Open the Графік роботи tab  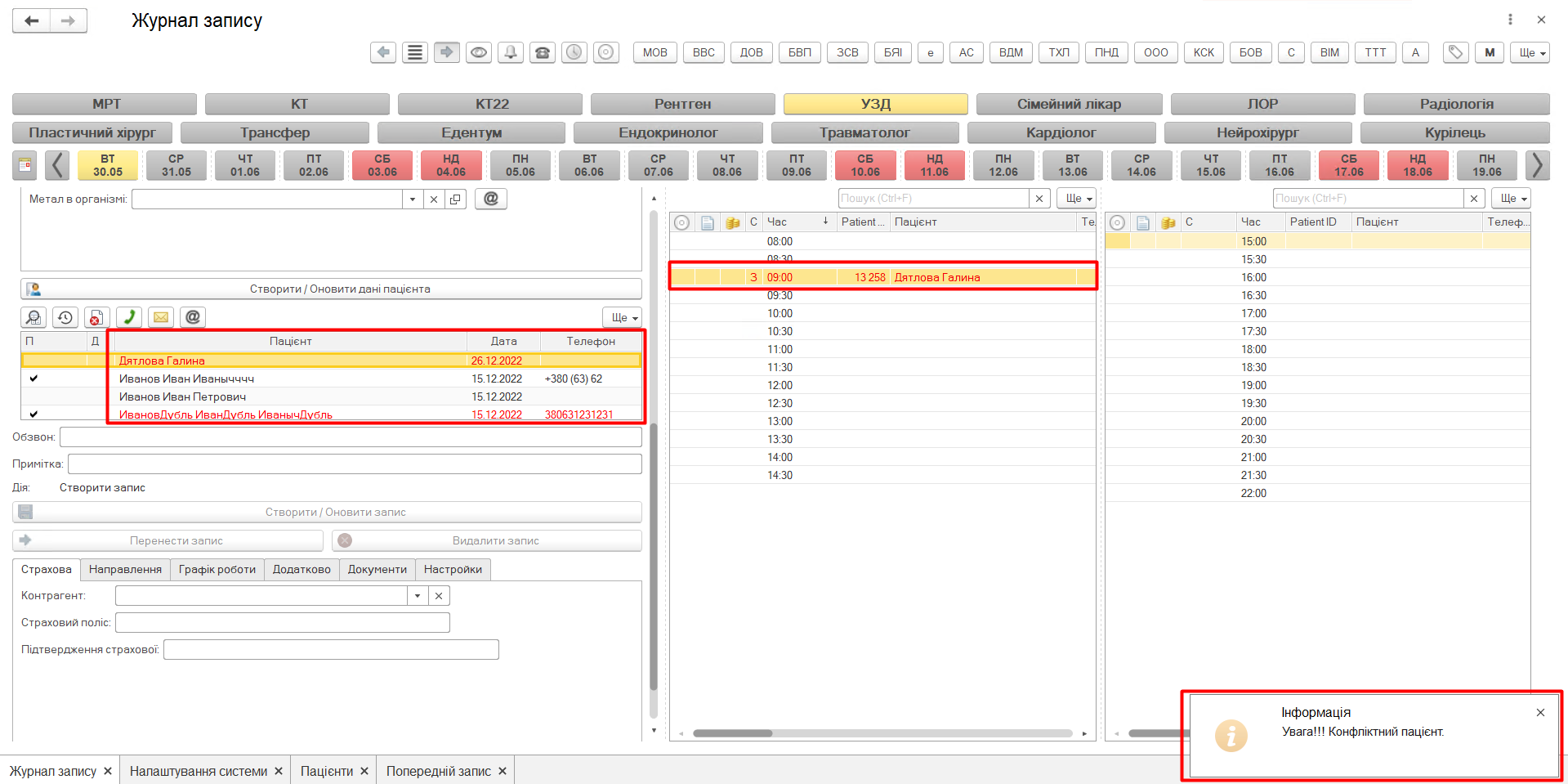pos(217,569)
